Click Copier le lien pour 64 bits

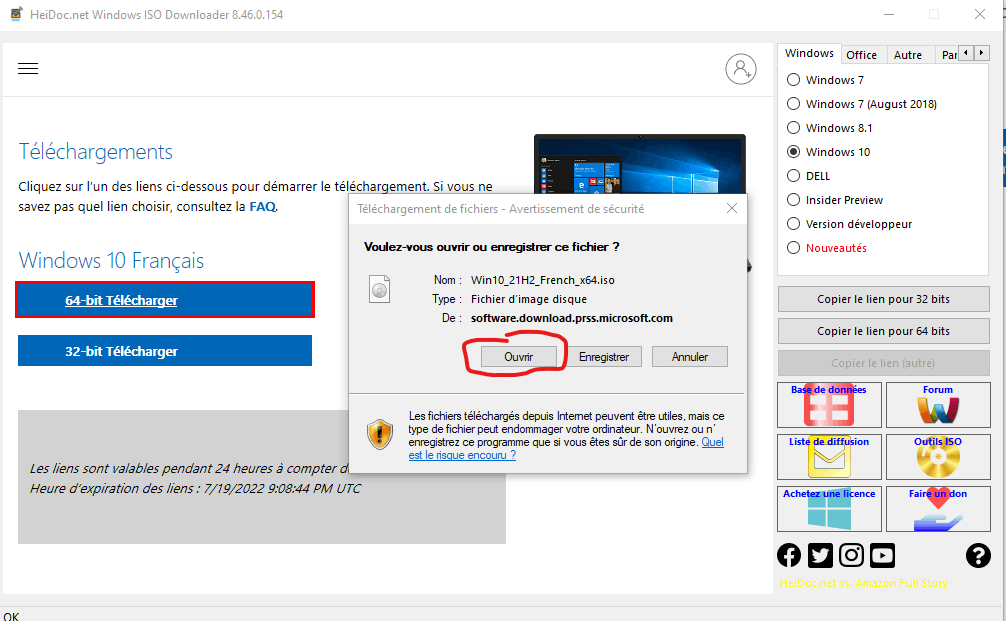click(x=883, y=331)
